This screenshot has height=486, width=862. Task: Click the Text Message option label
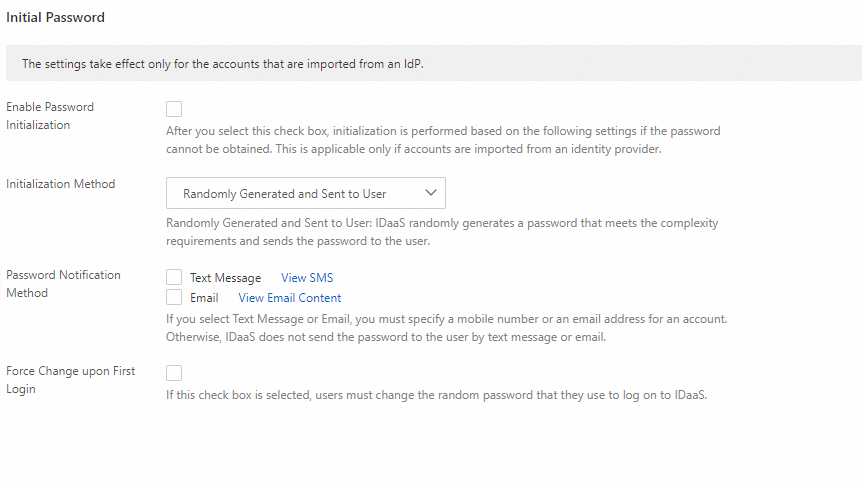tap(225, 278)
